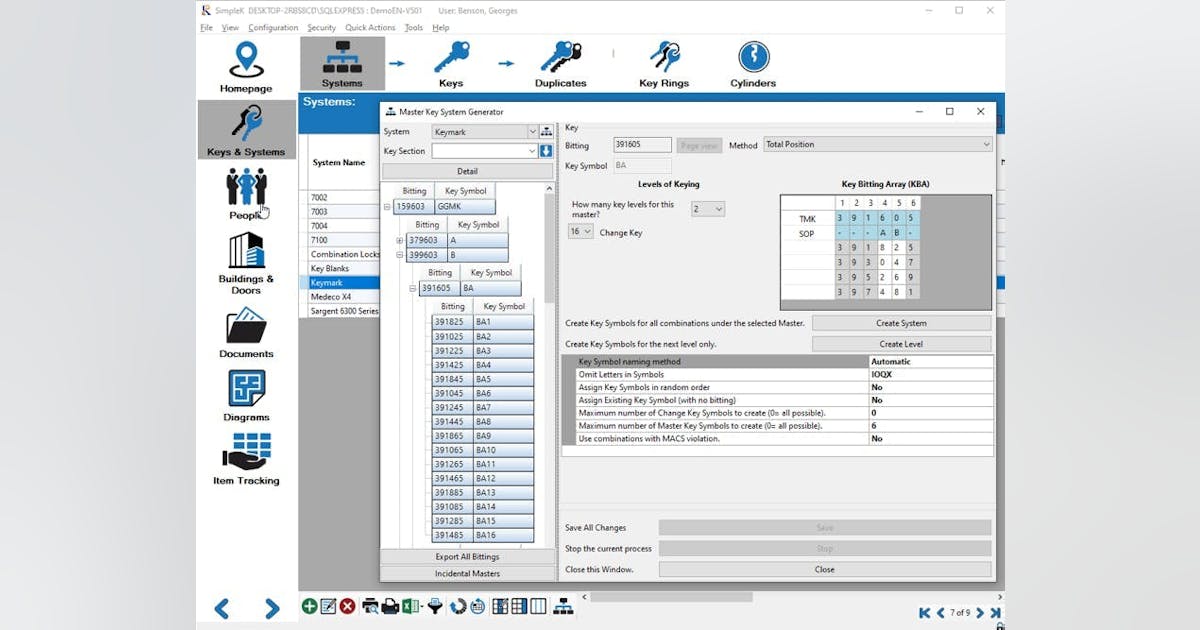
Task: Click the Export All Bittings button
Action: (x=468, y=557)
